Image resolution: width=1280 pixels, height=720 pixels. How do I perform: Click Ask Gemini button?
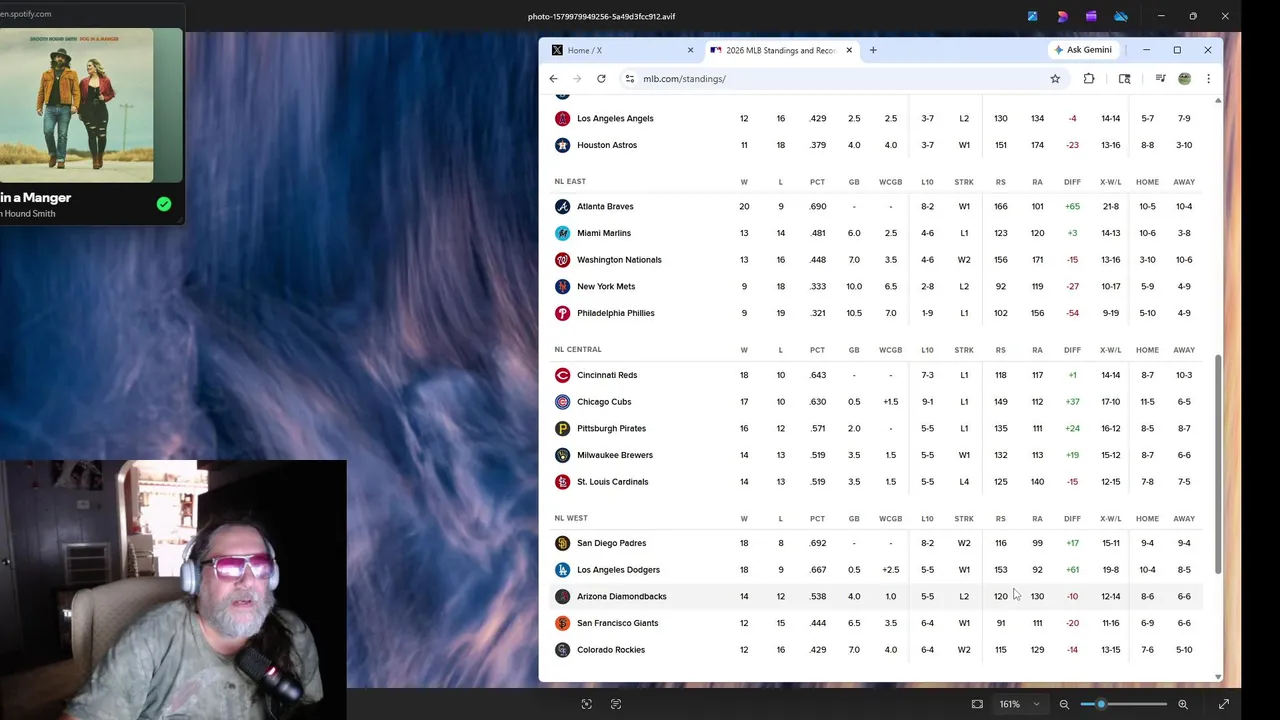[x=1082, y=50]
